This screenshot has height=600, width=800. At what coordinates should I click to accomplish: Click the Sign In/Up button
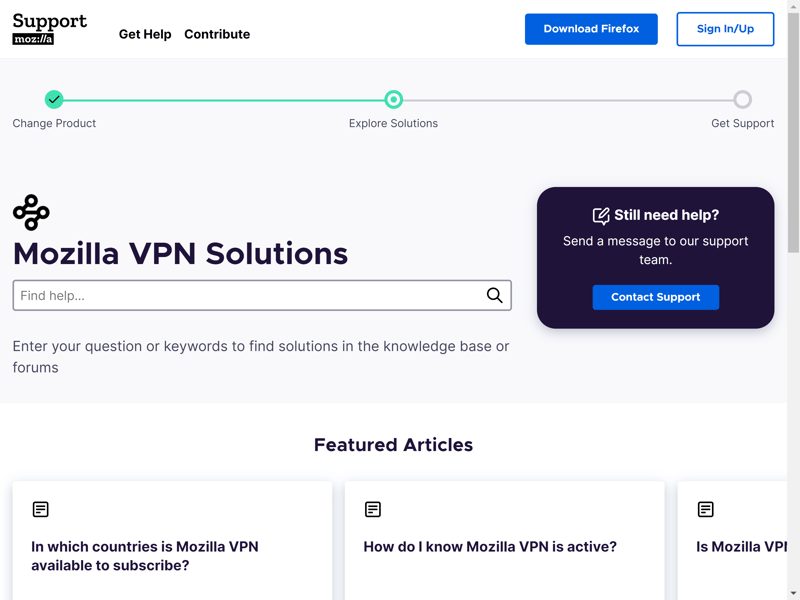725,29
